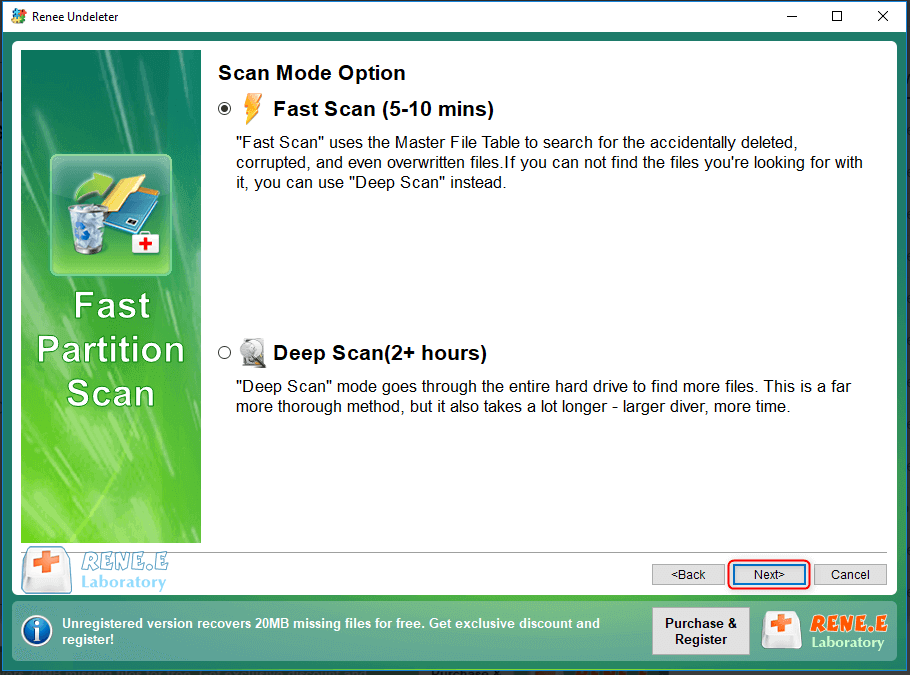Click the RENE.E Laboratory logo at bottom left

click(x=95, y=571)
